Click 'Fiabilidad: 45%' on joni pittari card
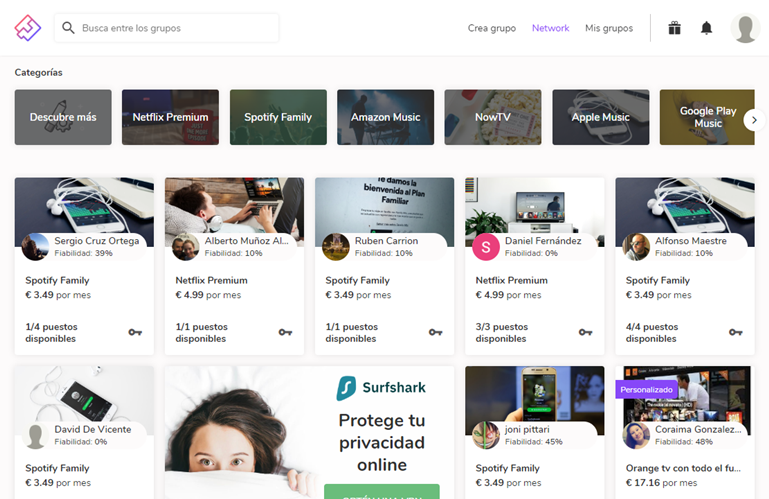This screenshot has width=769, height=499. tap(534, 442)
